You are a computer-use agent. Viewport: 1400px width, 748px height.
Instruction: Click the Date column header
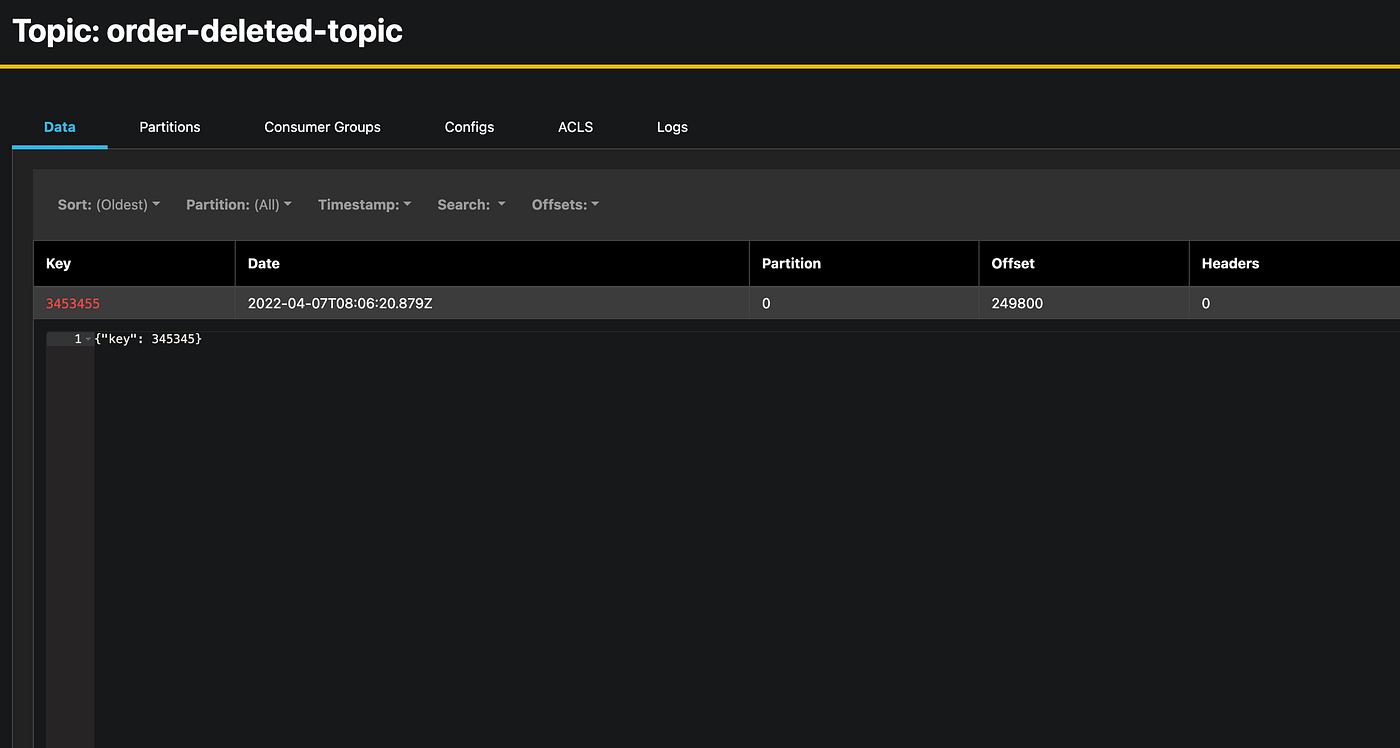point(263,263)
